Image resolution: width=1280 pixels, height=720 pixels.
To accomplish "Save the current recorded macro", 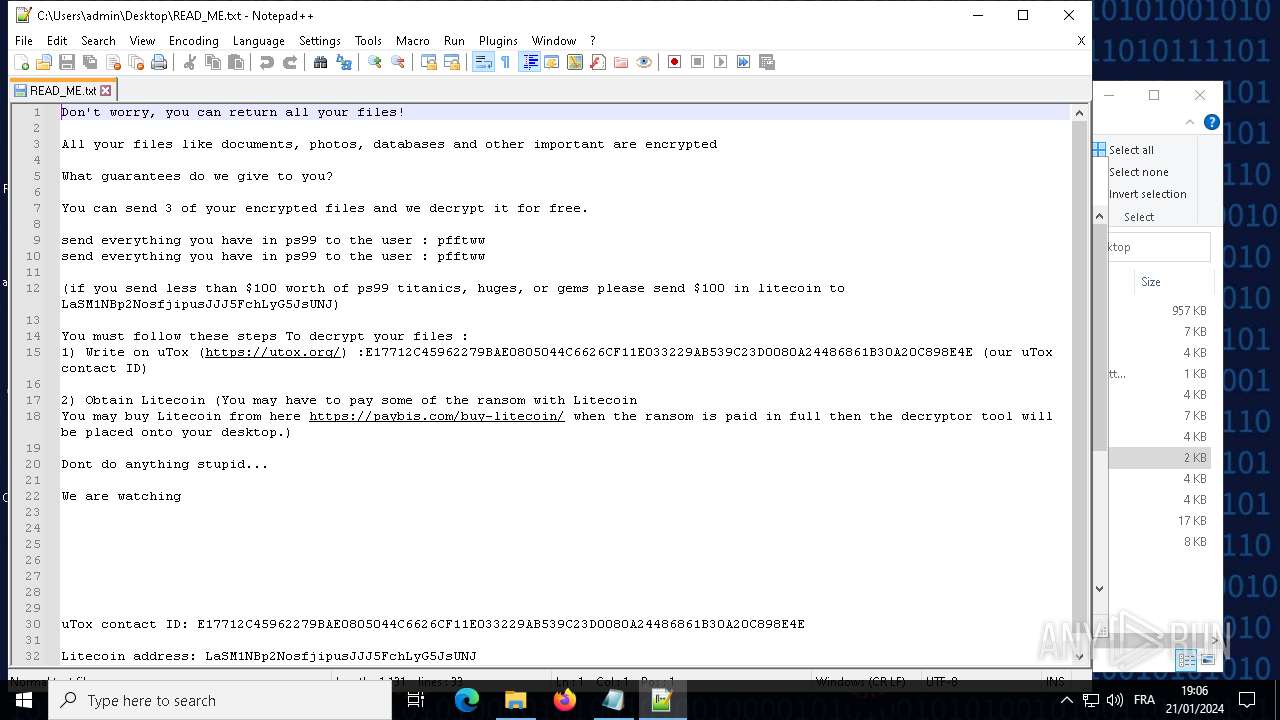I will pos(767,62).
